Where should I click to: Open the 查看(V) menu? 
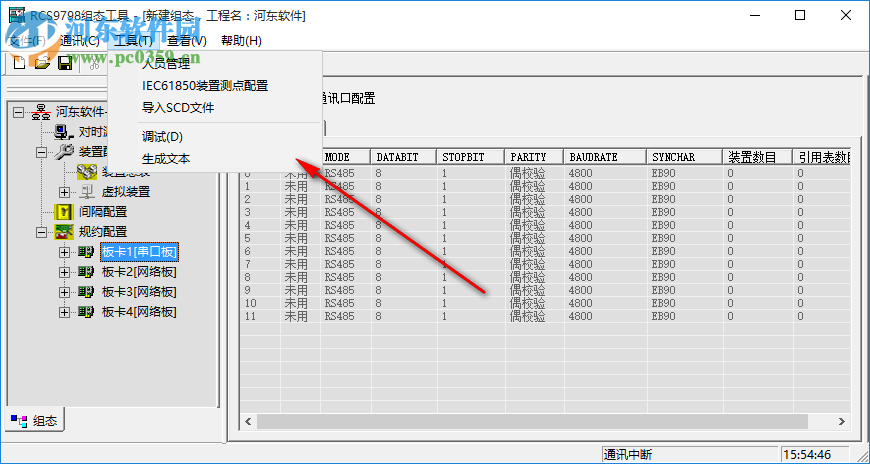click(187, 41)
